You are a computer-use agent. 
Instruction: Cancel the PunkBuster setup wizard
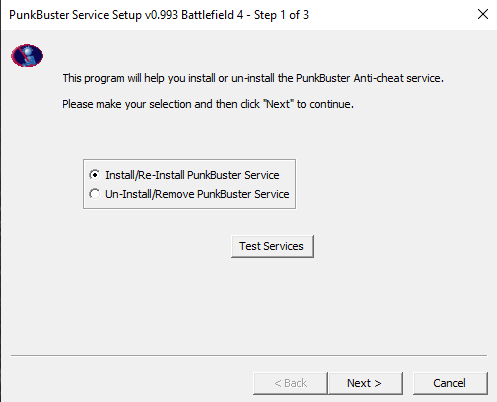[x=450, y=383]
